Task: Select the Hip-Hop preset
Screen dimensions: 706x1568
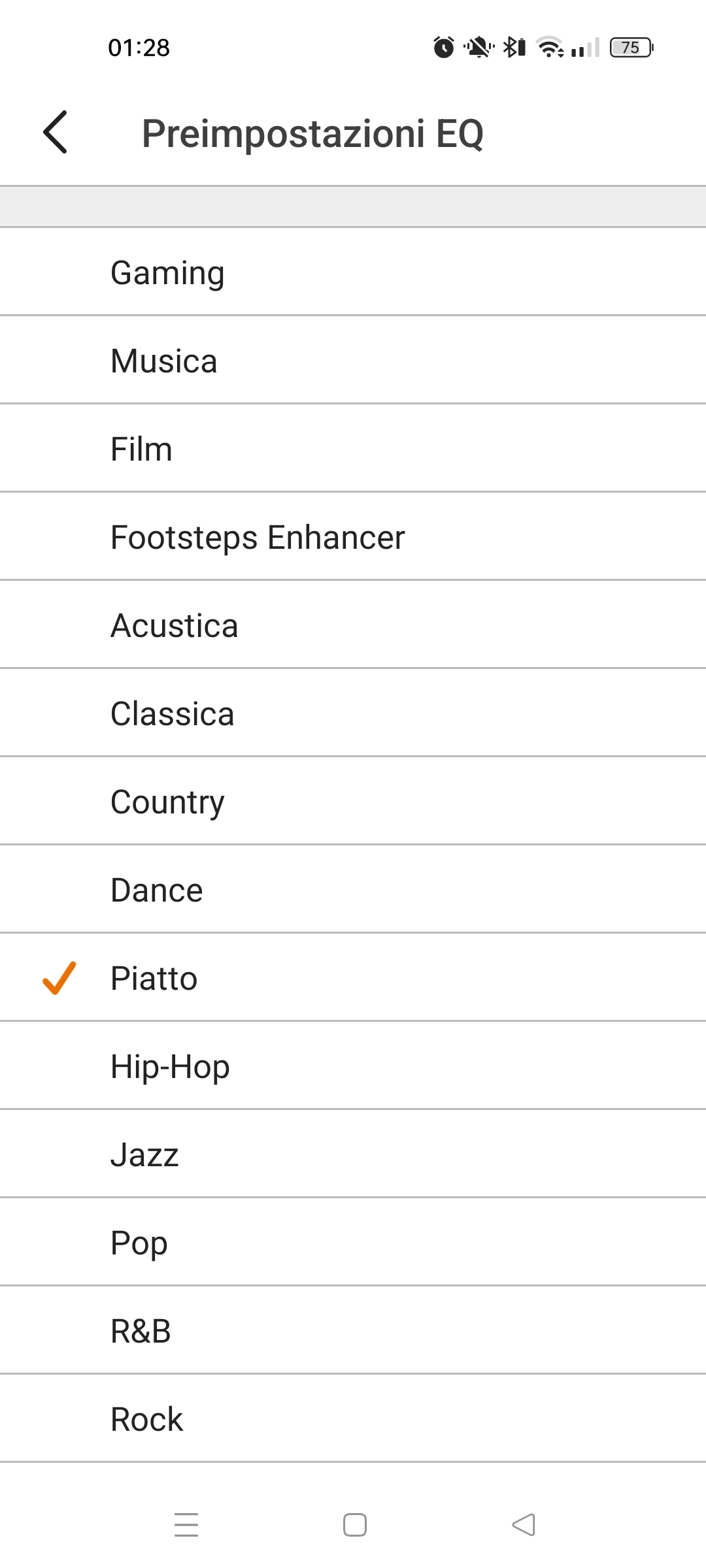Action: (x=353, y=1066)
